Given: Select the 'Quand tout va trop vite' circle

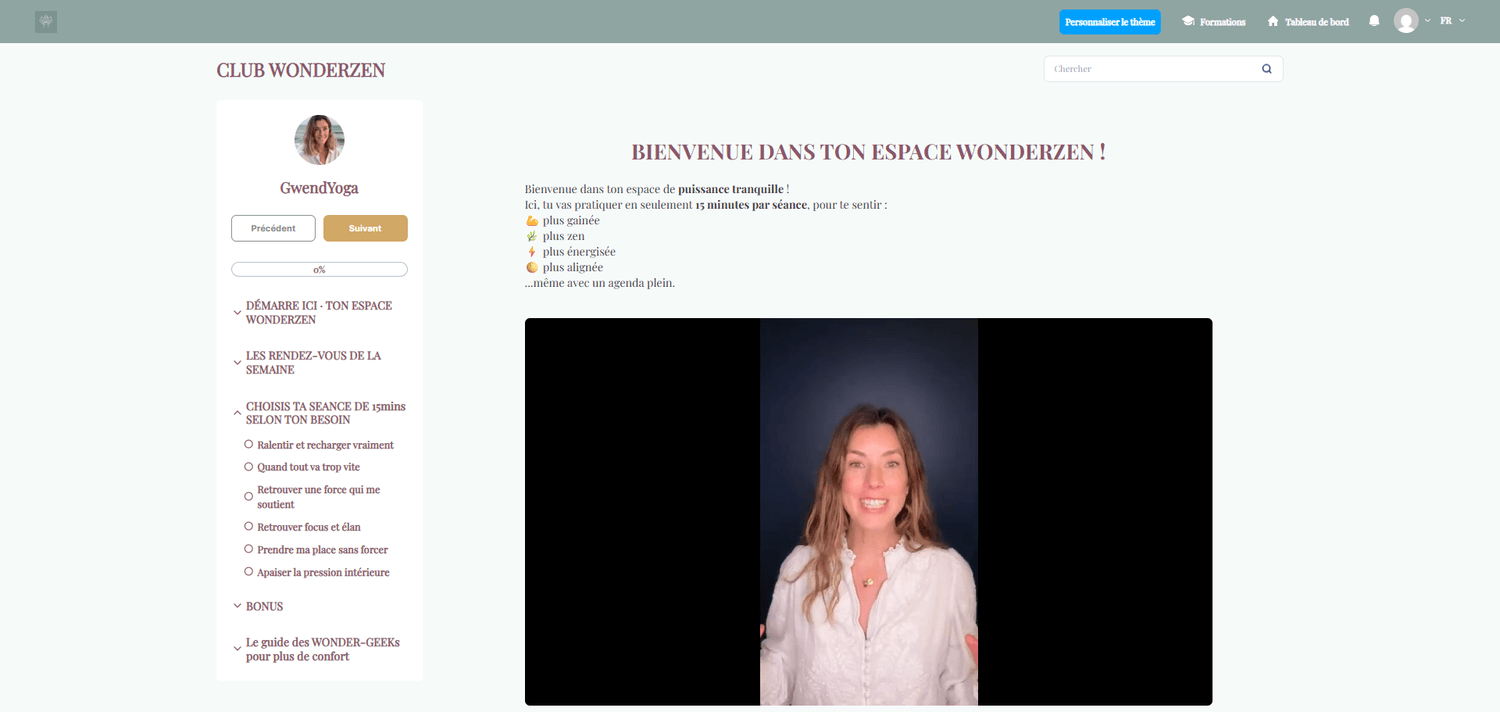Looking at the screenshot, I should click(x=249, y=467).
